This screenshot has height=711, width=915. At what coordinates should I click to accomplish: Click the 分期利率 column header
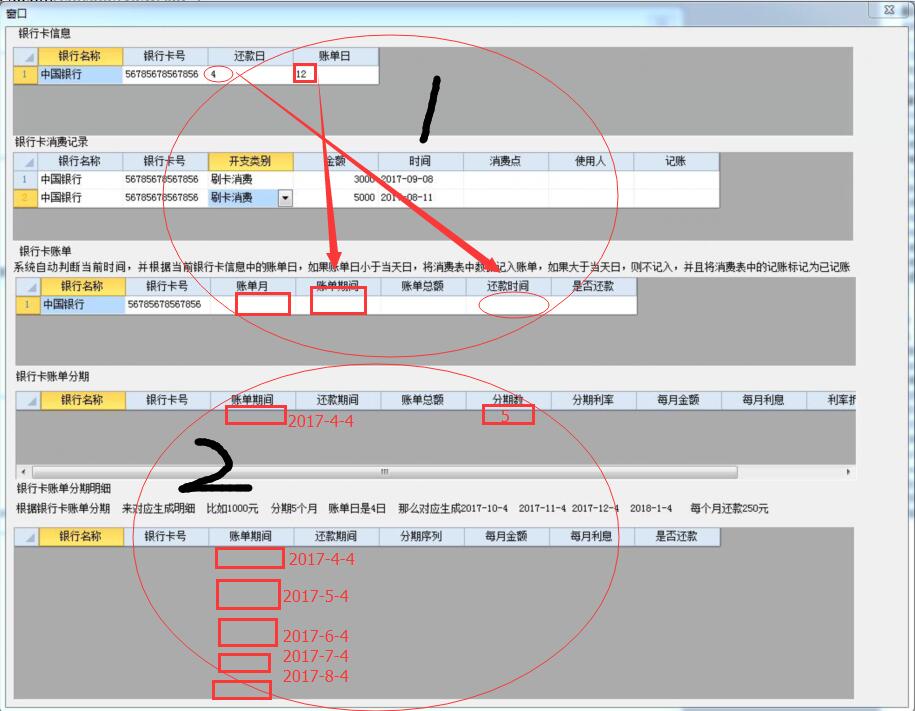pyautogui.click(x=593, y=400)
